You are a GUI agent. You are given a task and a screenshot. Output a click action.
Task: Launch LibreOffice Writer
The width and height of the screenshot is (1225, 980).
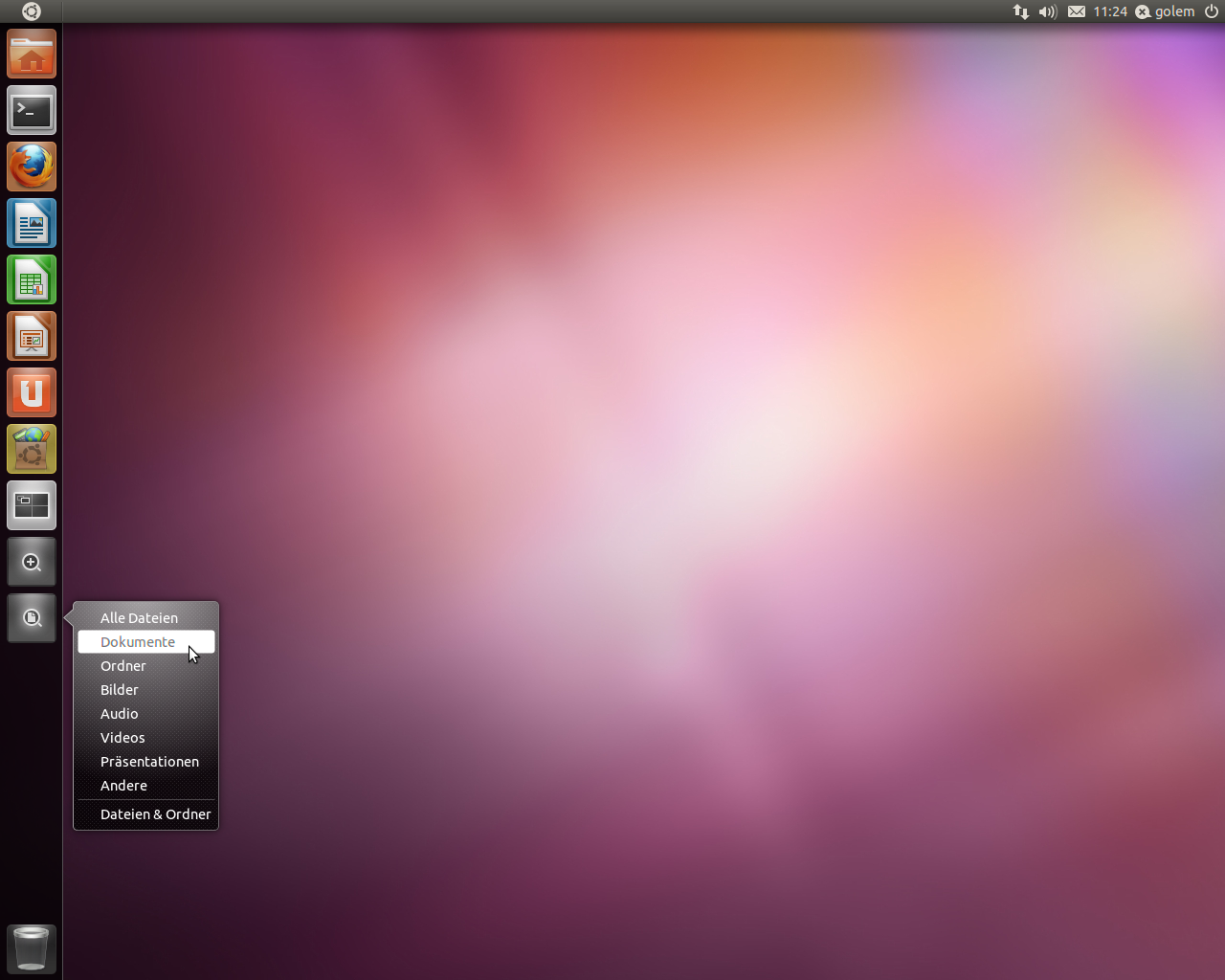point(32,224)
